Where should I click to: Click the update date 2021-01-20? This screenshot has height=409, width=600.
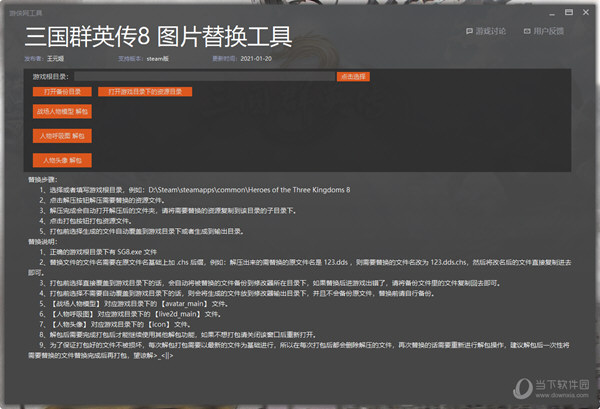click(256, 59)
